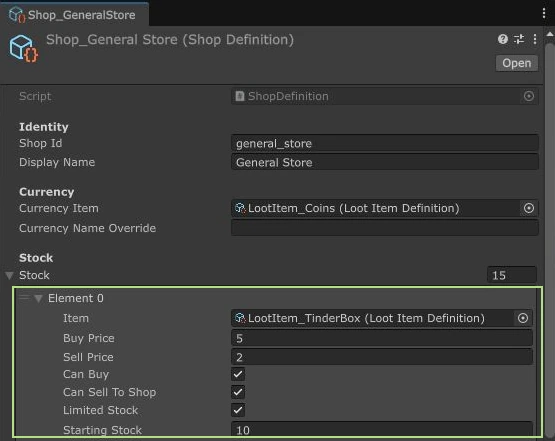Pick object for Element 0 Item field
This screenshot has height=441, width=555.
pos(522,318)
